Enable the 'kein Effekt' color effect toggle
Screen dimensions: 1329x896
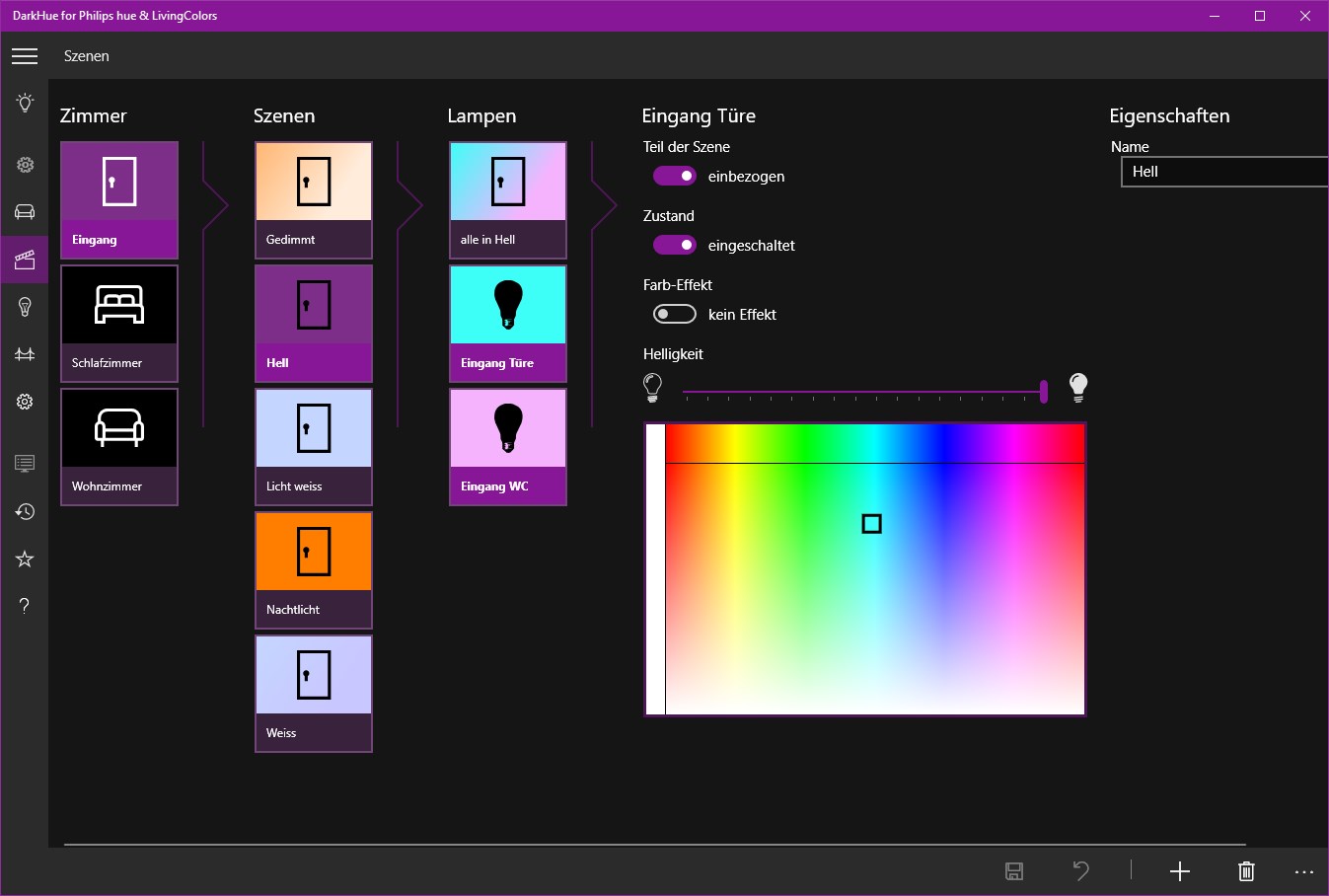[x=675, y=314]
